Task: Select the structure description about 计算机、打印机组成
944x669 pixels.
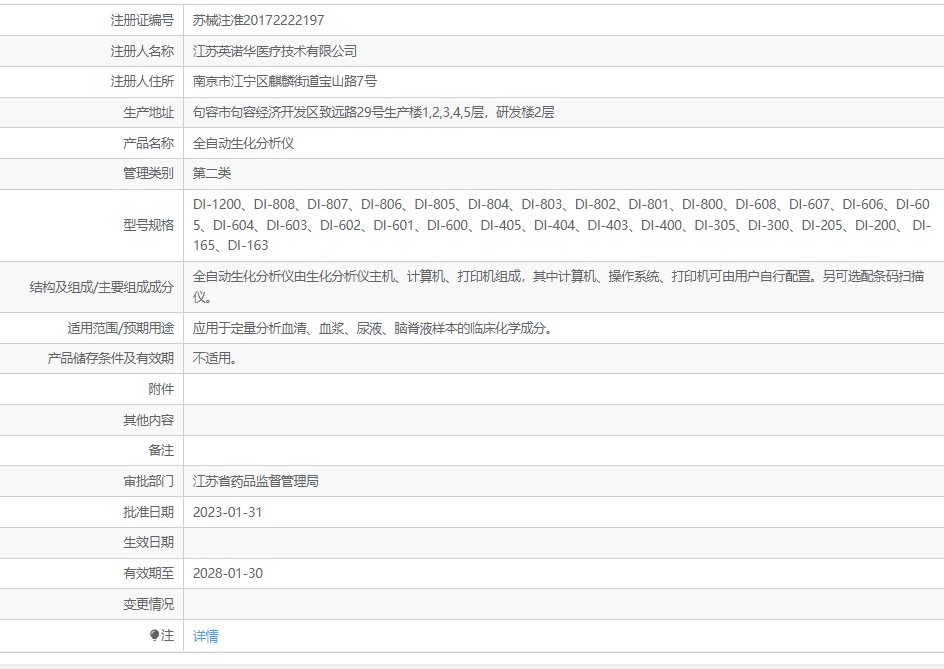Action: coord(558,287)
